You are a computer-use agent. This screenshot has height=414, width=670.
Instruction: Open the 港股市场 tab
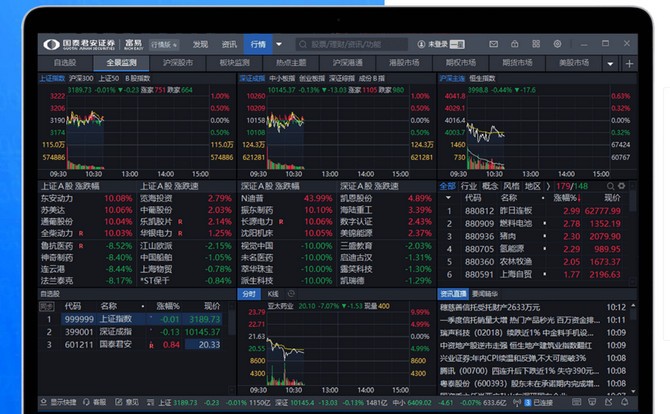click(404, 63)
